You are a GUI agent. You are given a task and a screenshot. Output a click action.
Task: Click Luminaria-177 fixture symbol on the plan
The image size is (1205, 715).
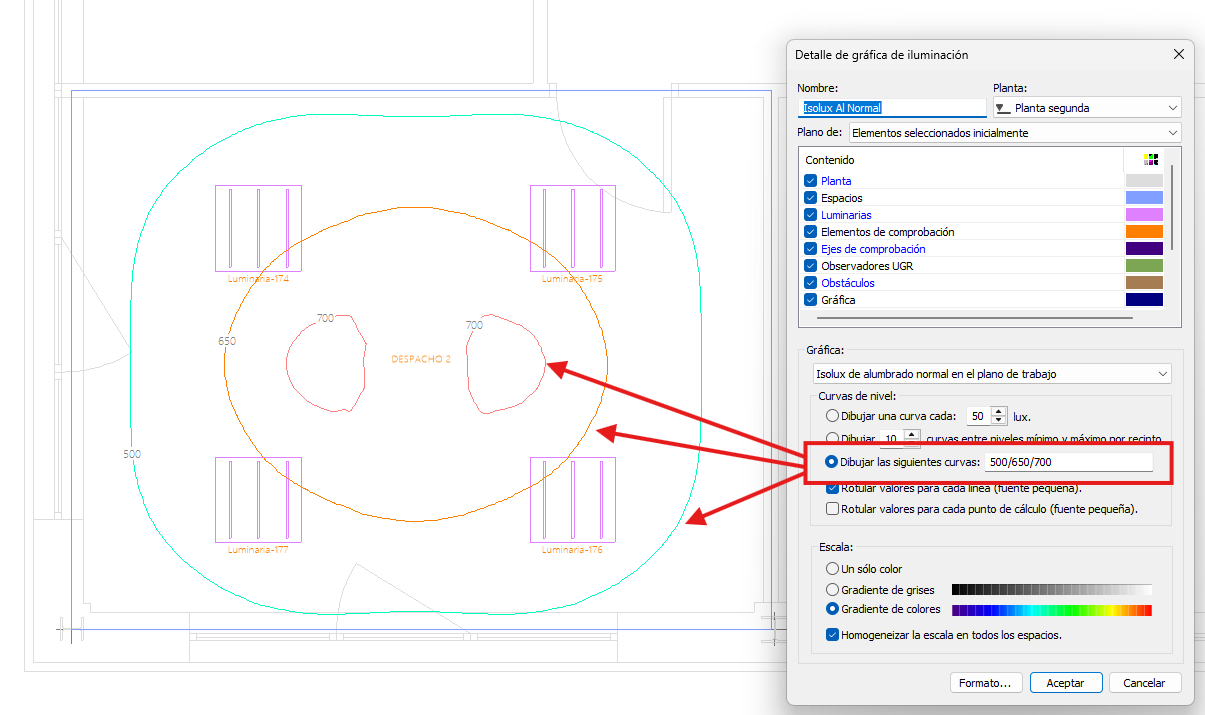pos(258,500)
